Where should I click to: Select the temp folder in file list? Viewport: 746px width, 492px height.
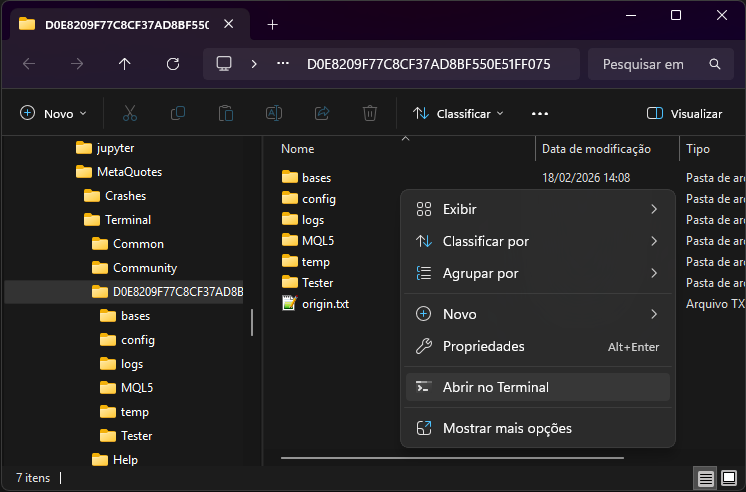305,262
